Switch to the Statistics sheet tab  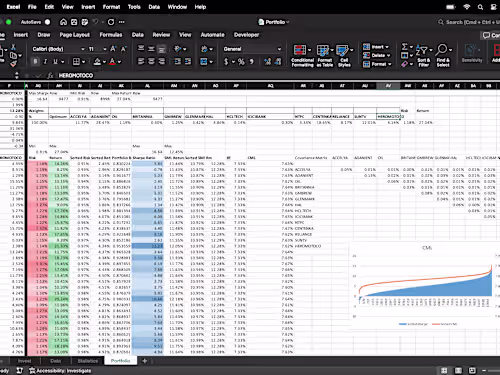coord(88,361)
